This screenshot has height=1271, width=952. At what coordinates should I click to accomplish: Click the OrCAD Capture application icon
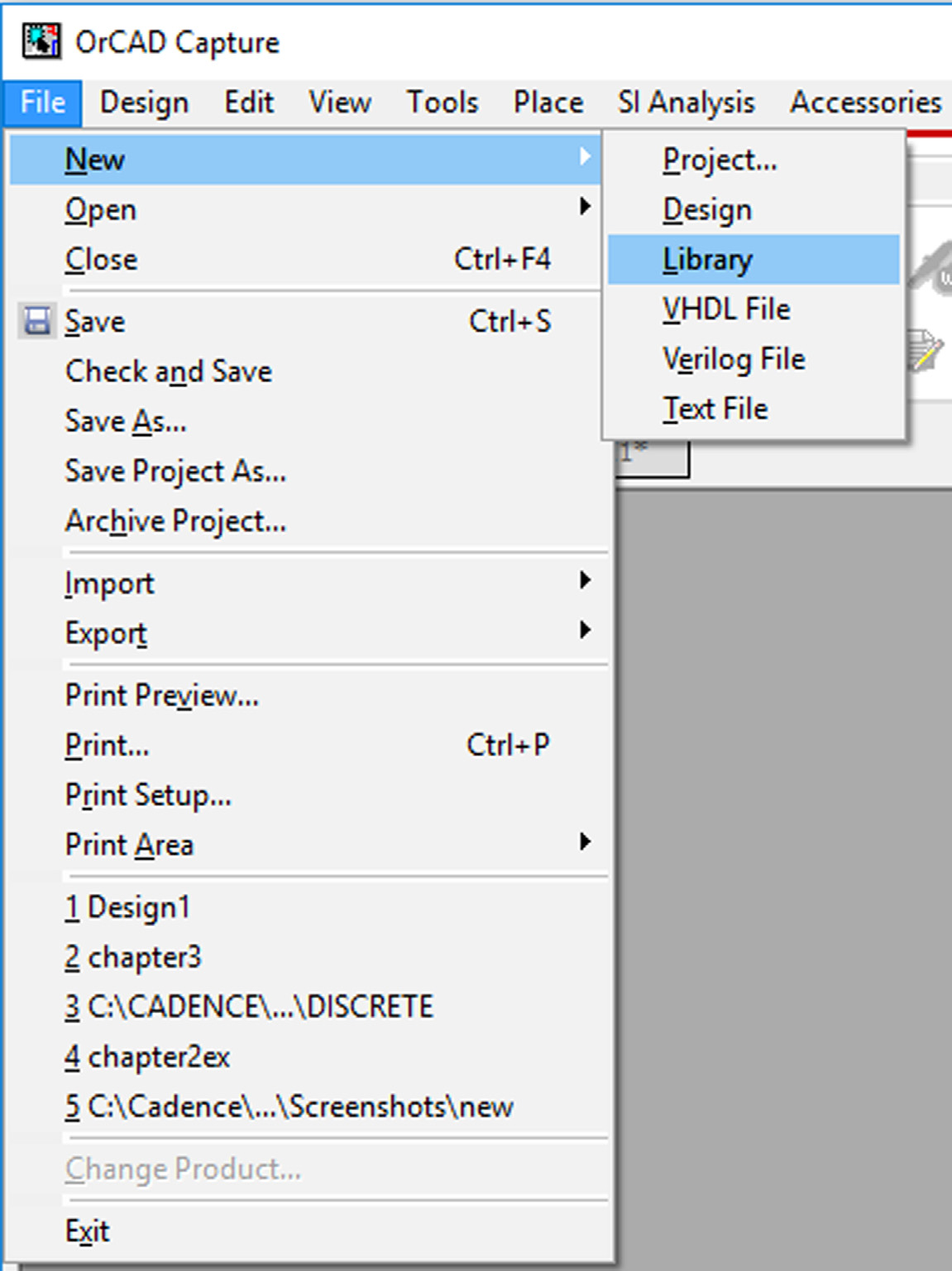[x=41, y=41]
